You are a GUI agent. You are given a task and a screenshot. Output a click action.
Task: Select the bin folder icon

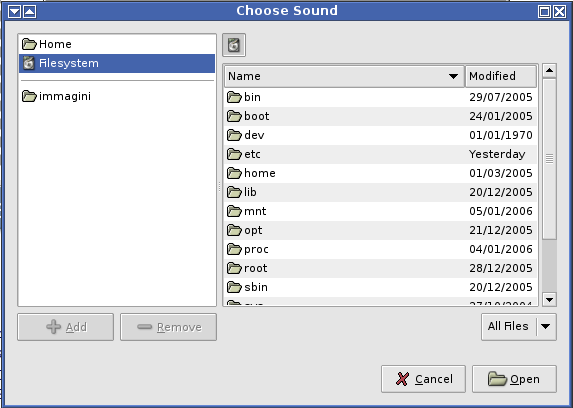pyautogui.click(x=234, y=97)
